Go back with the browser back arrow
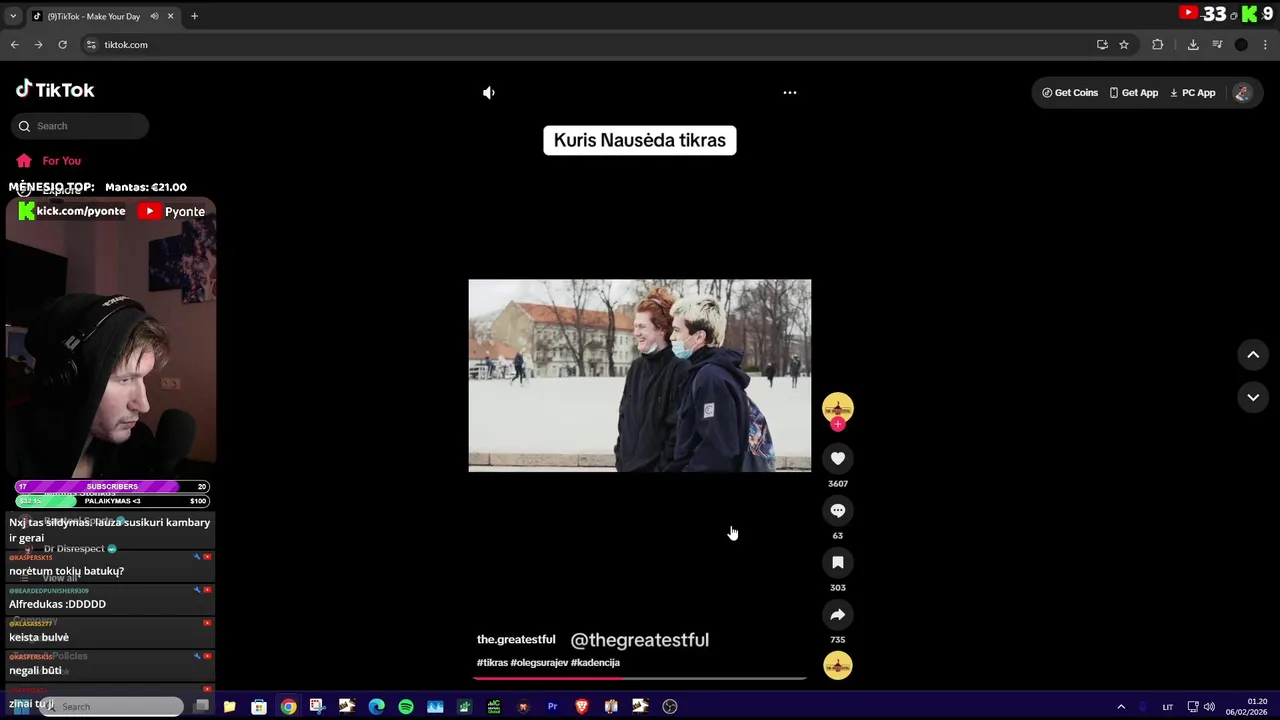 point(14,44)
